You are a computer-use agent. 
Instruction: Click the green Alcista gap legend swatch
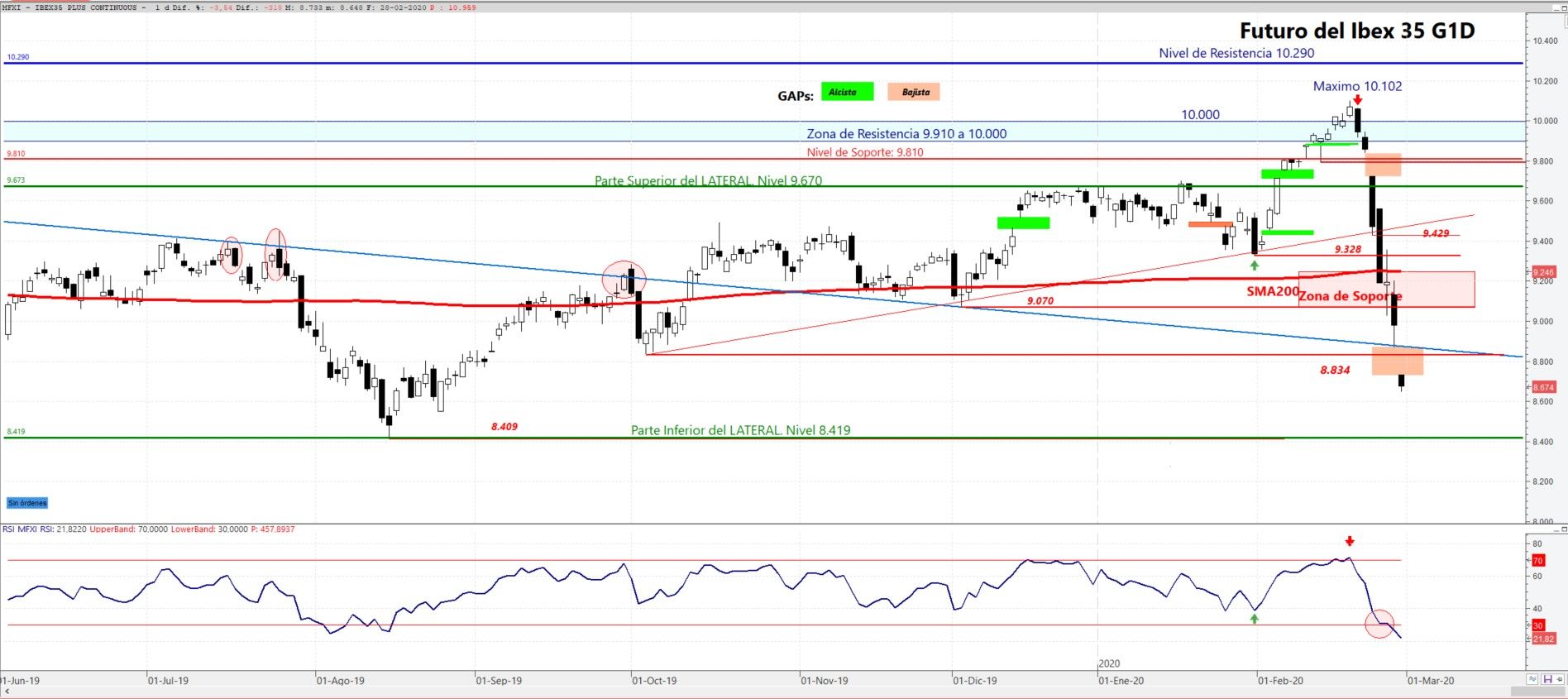tap(847, 92)
